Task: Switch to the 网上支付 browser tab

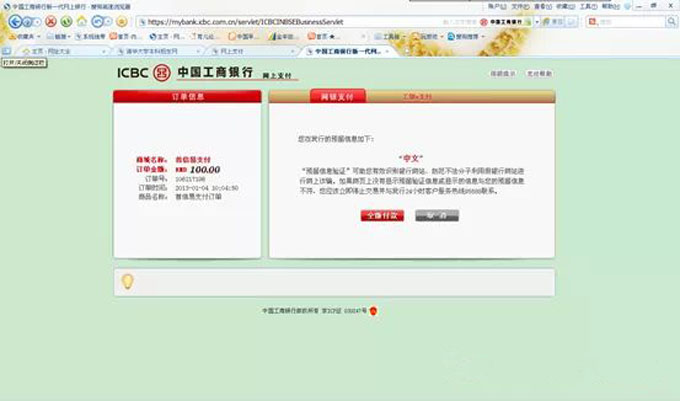Action: pos(252,51)
